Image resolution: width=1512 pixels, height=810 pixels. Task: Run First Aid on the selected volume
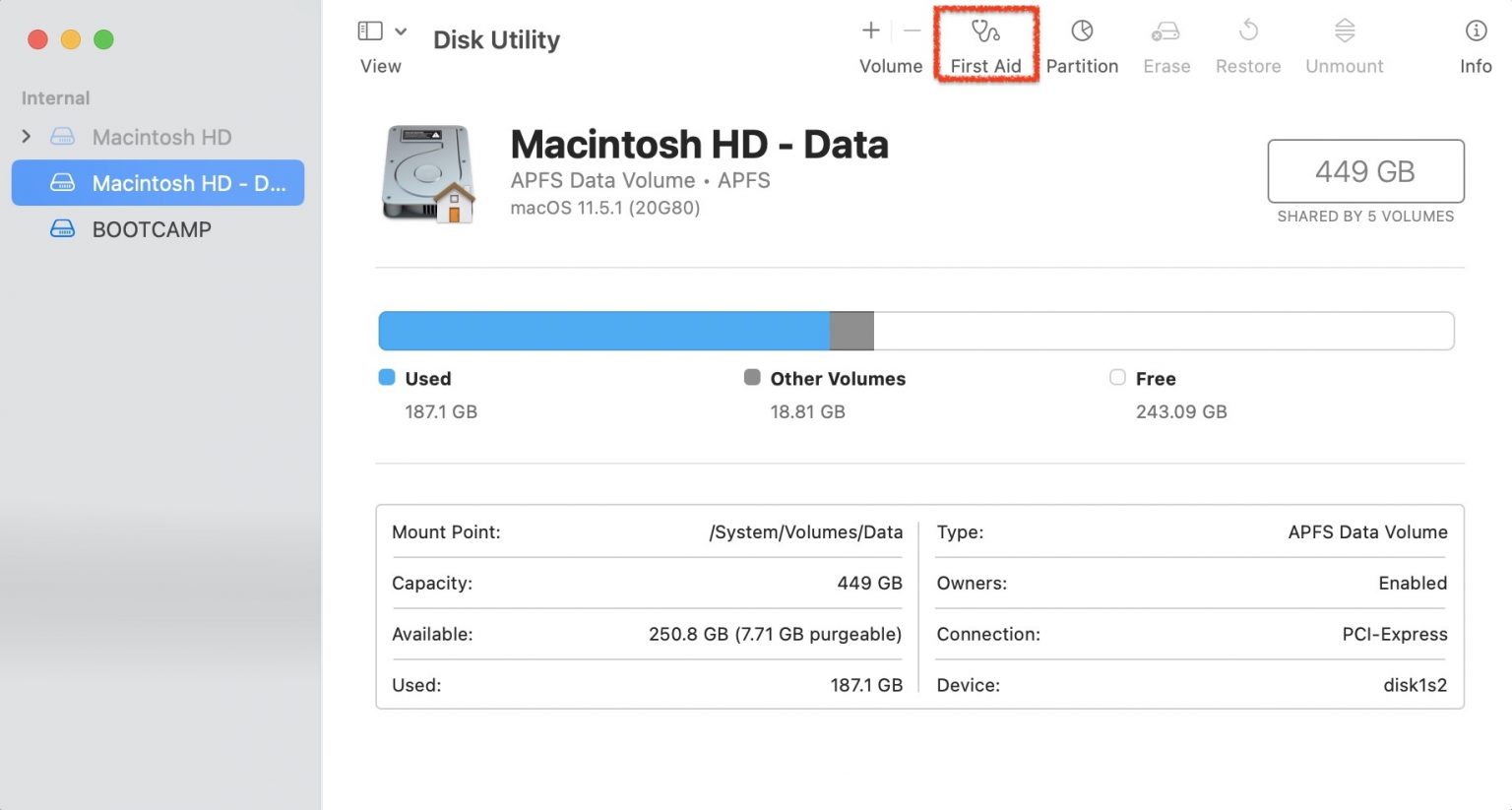(985, 44)
